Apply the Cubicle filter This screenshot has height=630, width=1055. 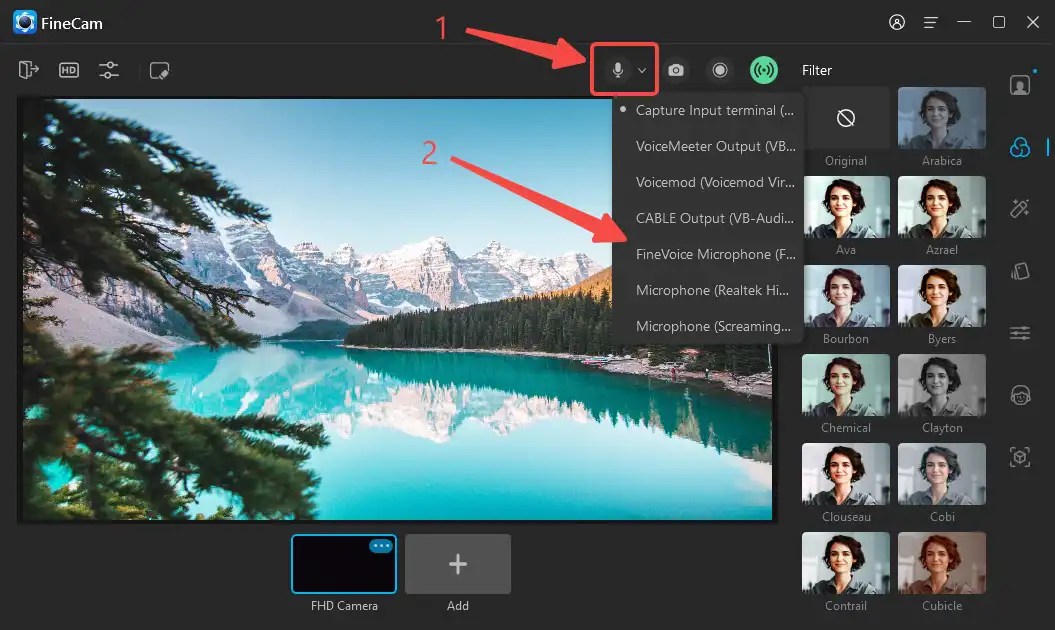pos(942,563)
